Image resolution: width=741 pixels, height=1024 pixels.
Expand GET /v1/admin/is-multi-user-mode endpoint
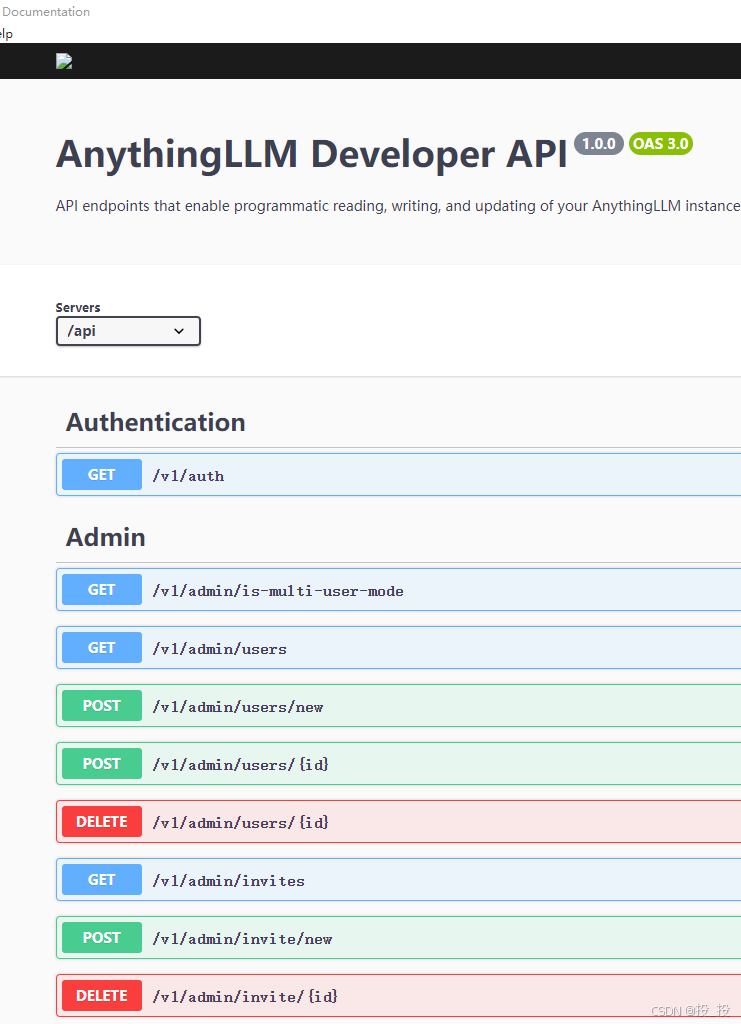click(398, 590)
